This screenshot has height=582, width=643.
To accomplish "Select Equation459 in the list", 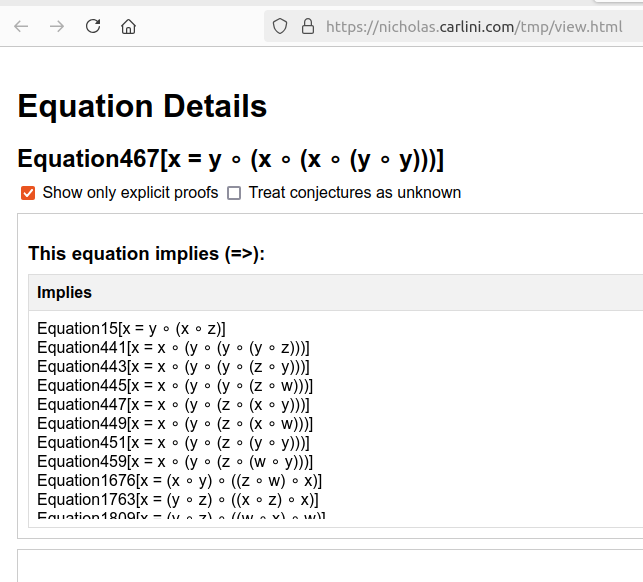I will point(175,461).
